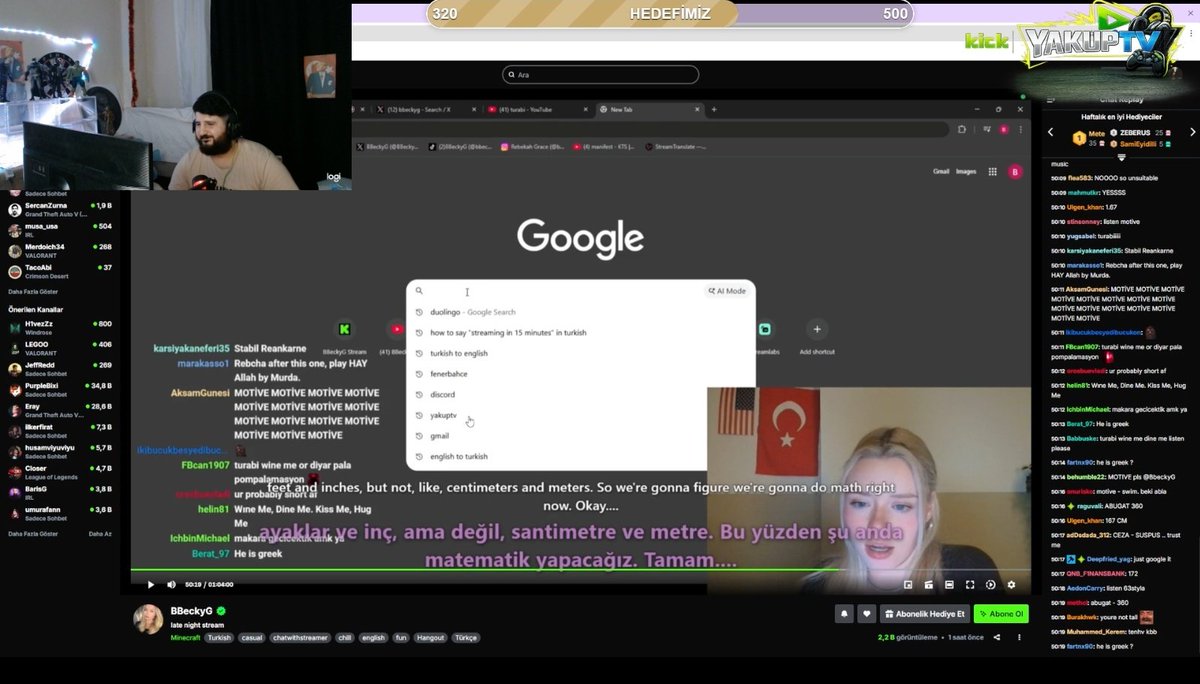This screenshot has height=684, width=1200.
Task: Share the stream via share icon
Action: pos(996,637)
